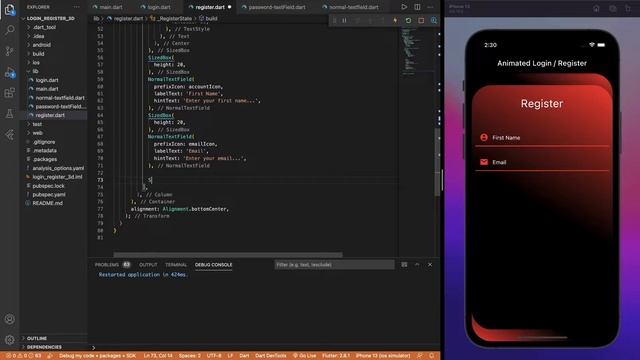Open editor more actions ellipsis
The width and height of the screenshot is (640, 360).
tap(430, 7)
